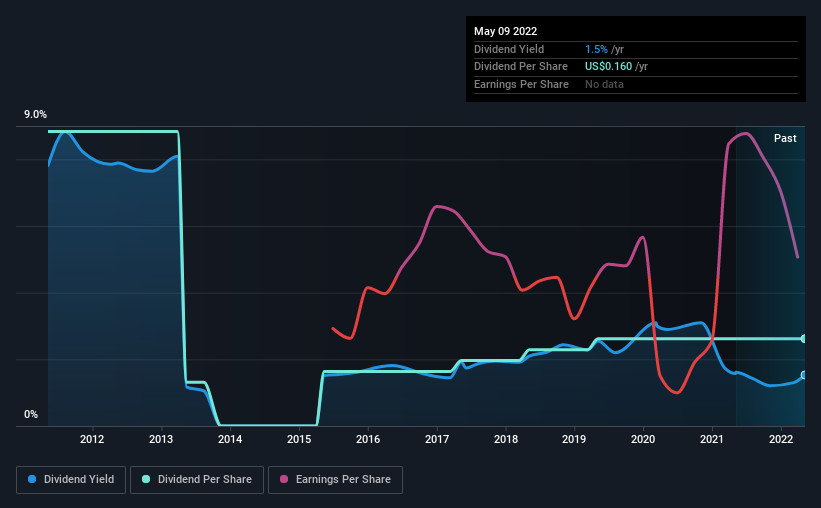Click the teal Dividend Per Share legend dot
This screenshot has width=821, height=508.
tap(146, 479)
